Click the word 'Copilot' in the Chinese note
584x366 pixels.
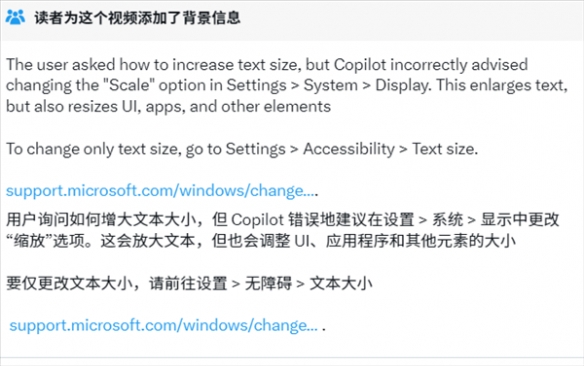pyautogui.click(x=257, y=220)
